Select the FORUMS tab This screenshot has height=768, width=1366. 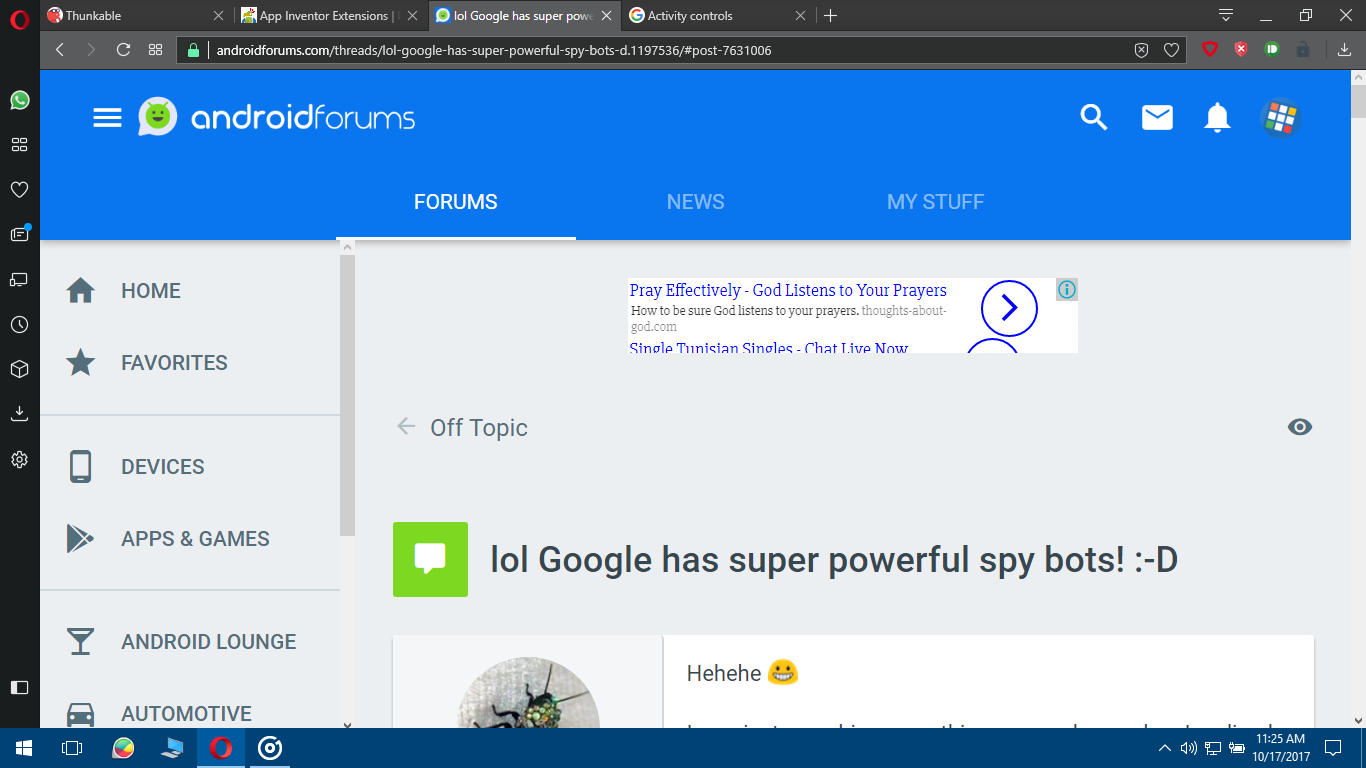pyautogui.click(x=456, y=202)
